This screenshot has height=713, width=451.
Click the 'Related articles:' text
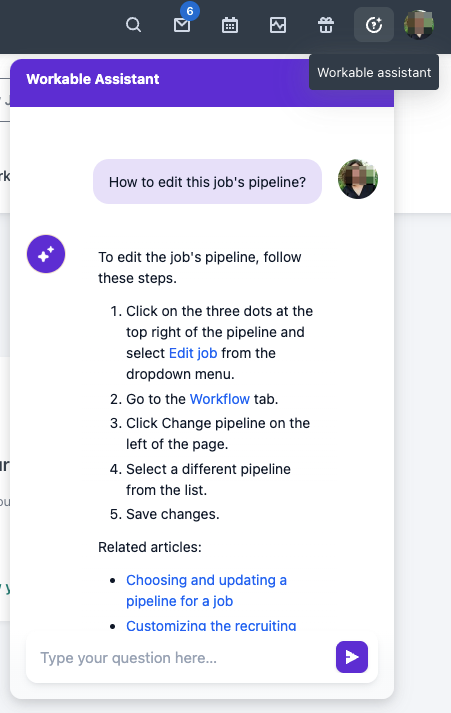(x=150, y=547)
